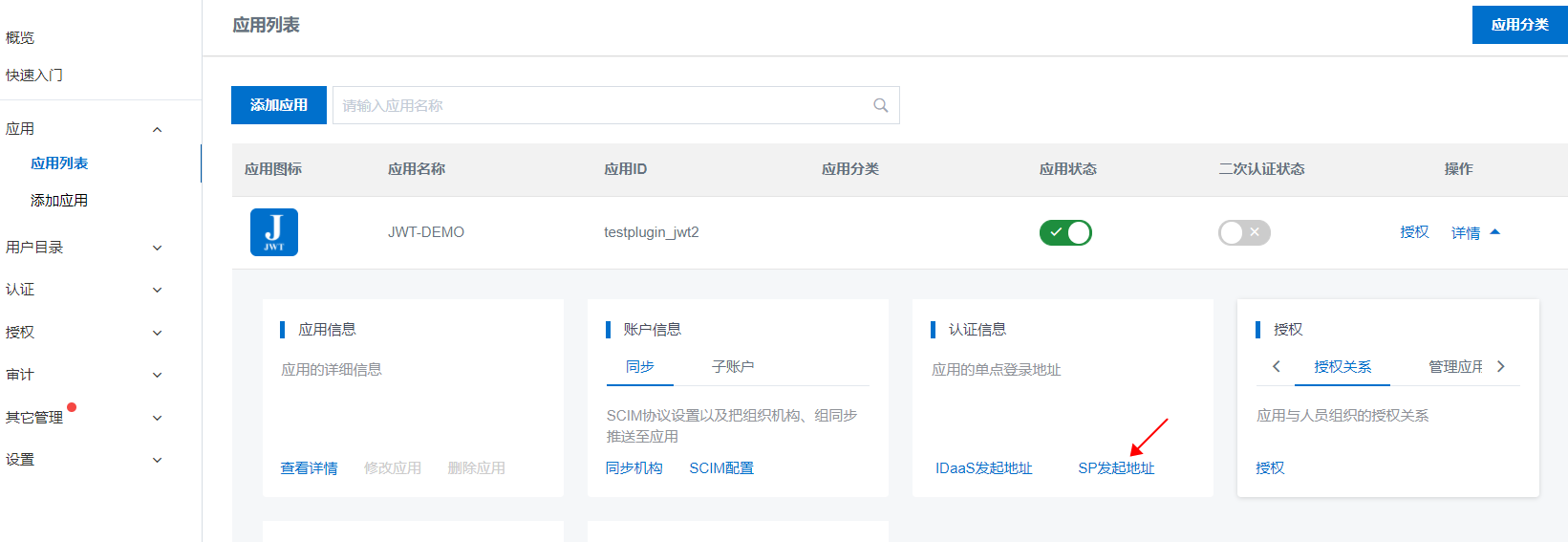This screenshot has width=1568, height=542.
Task: Click the testplugin_jwt2 application ID
Action: pos(652,232)
